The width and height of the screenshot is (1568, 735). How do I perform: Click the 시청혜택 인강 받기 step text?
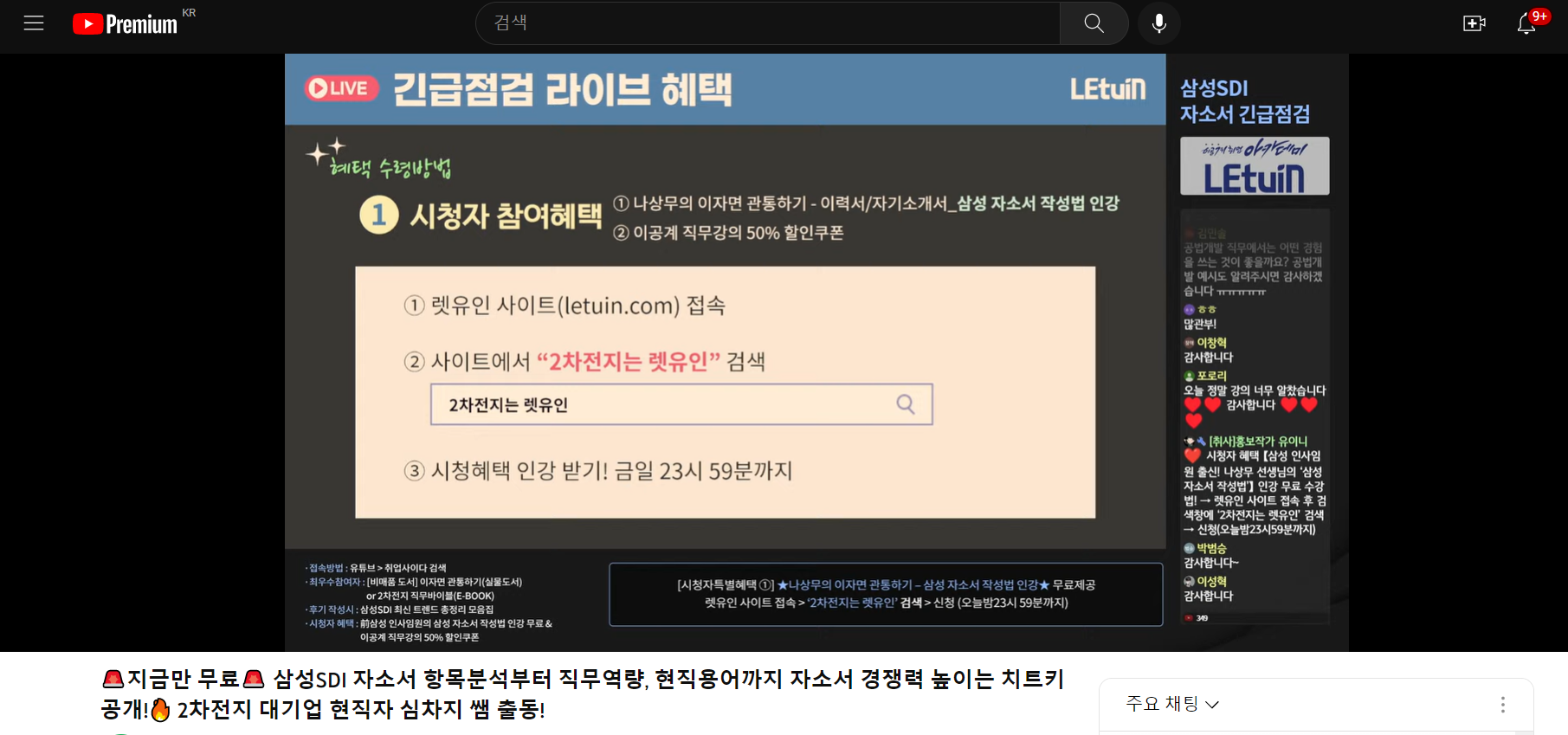coord(598,471)
